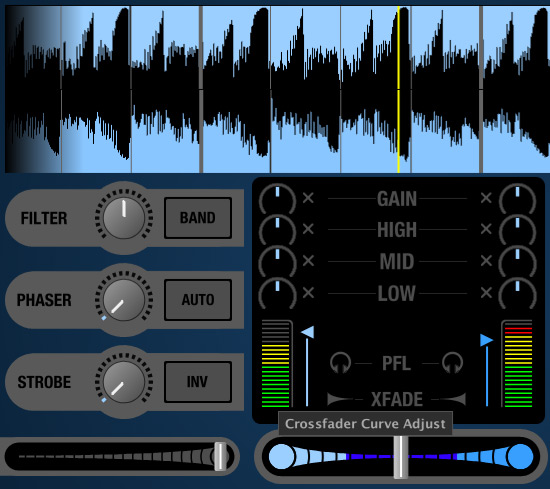
Task: Click the right deck GAIN knob
Action: point(518,199)
